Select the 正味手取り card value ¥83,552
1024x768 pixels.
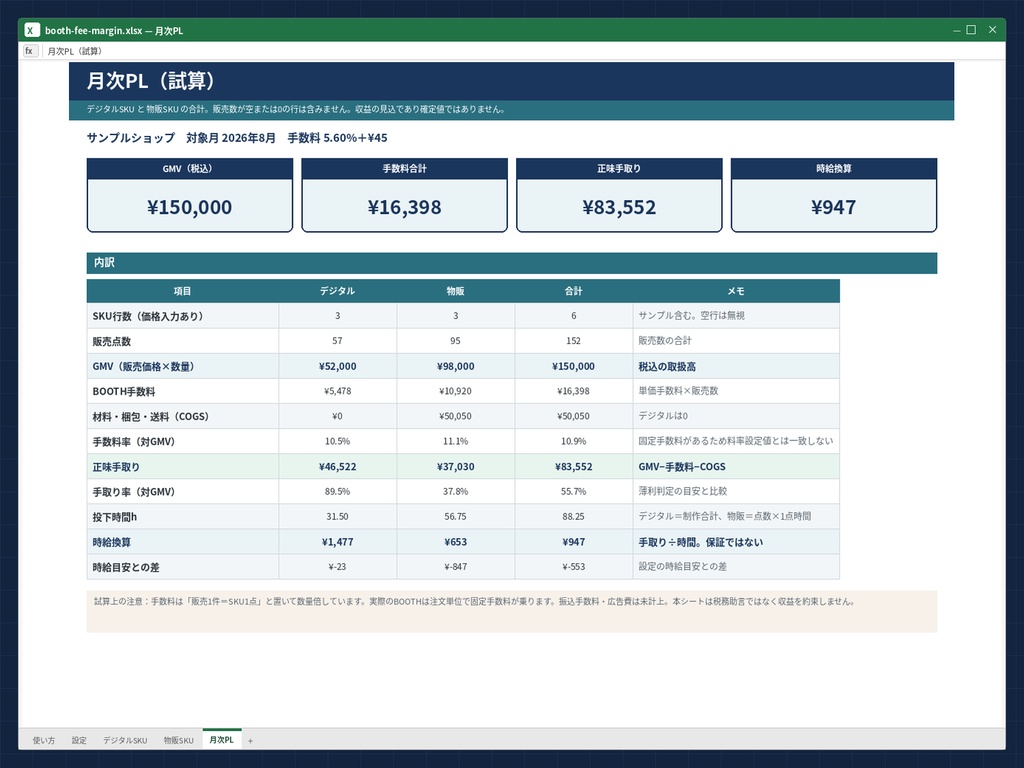pyautogui.click(x=619, y=206)
